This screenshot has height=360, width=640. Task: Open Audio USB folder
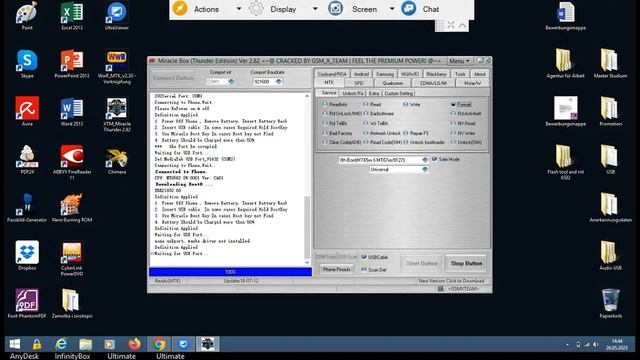[611, 256]
